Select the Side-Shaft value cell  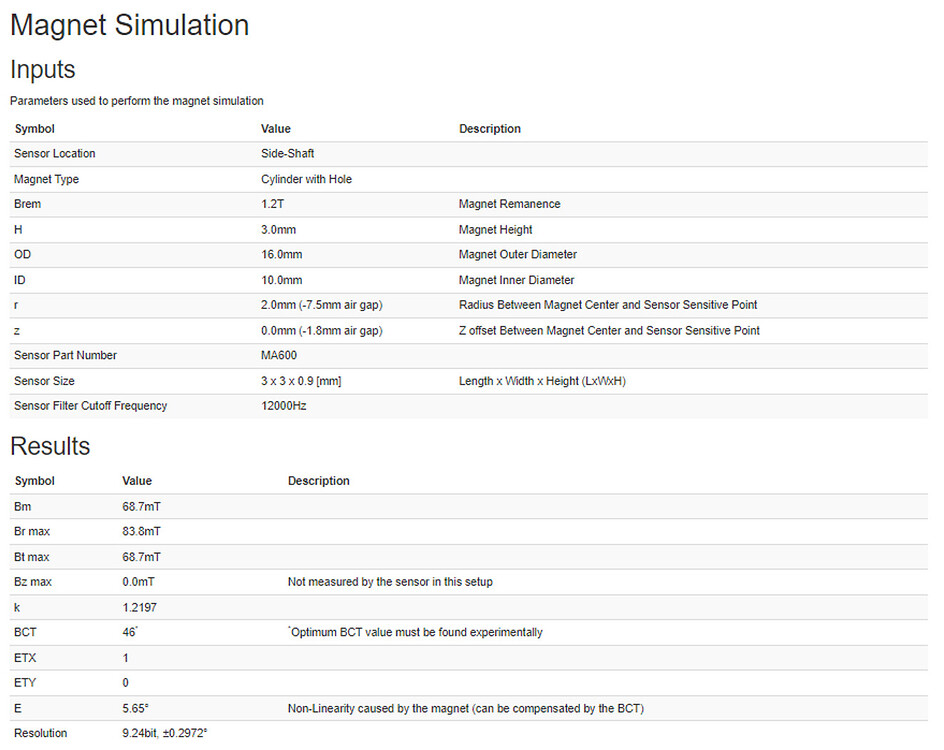click(x=287, y=154)
